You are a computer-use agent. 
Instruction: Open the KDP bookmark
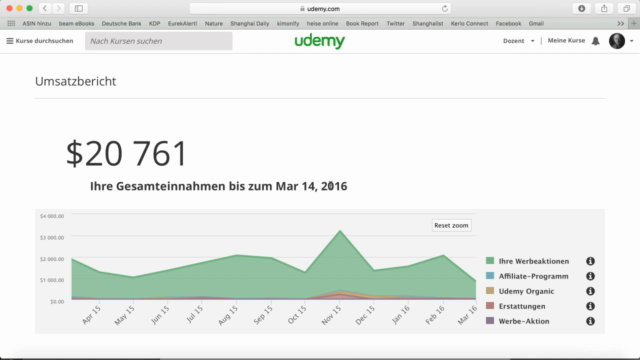pyautogui.click(x=154, y=24)
